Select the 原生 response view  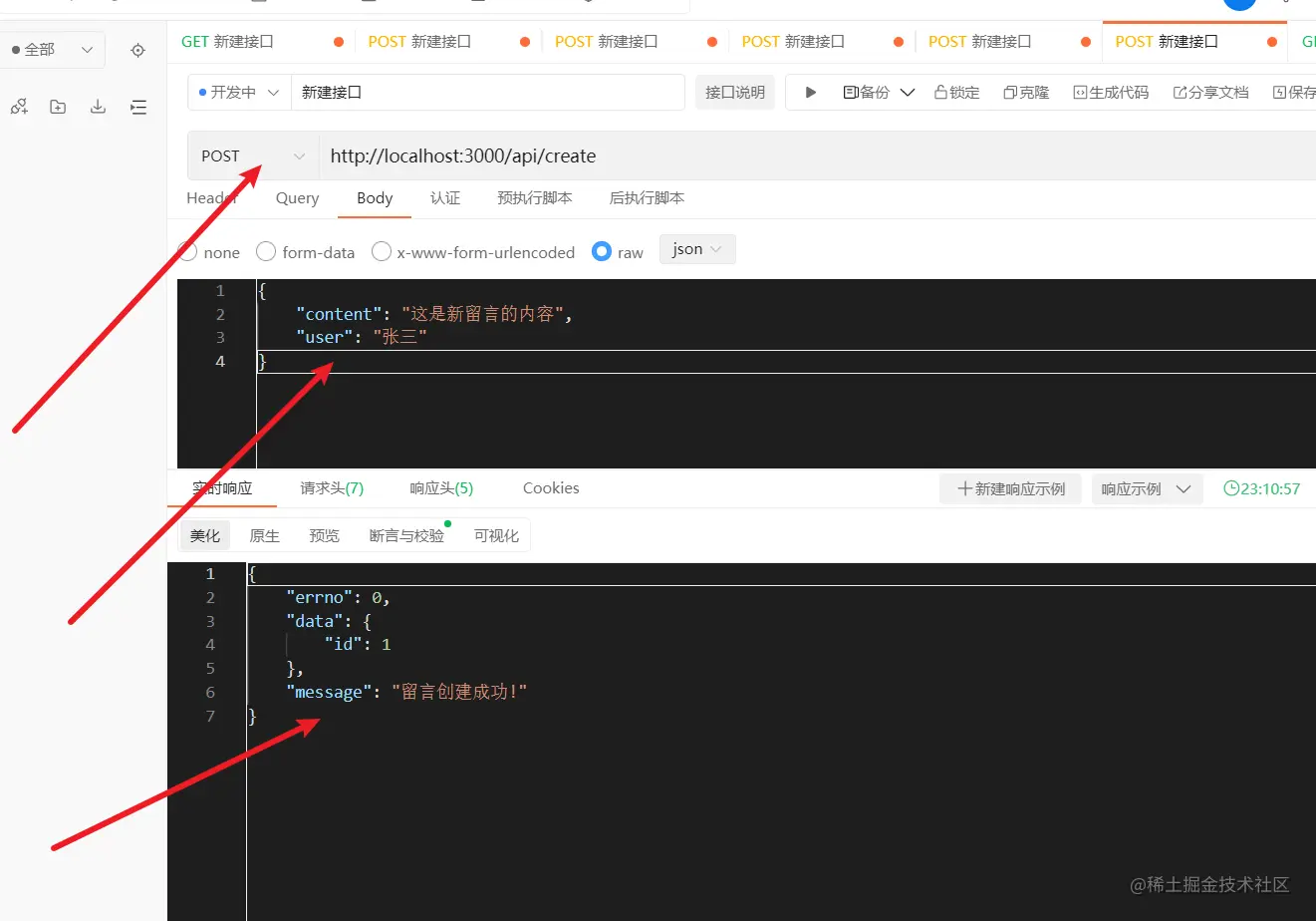tap(264, 535)
